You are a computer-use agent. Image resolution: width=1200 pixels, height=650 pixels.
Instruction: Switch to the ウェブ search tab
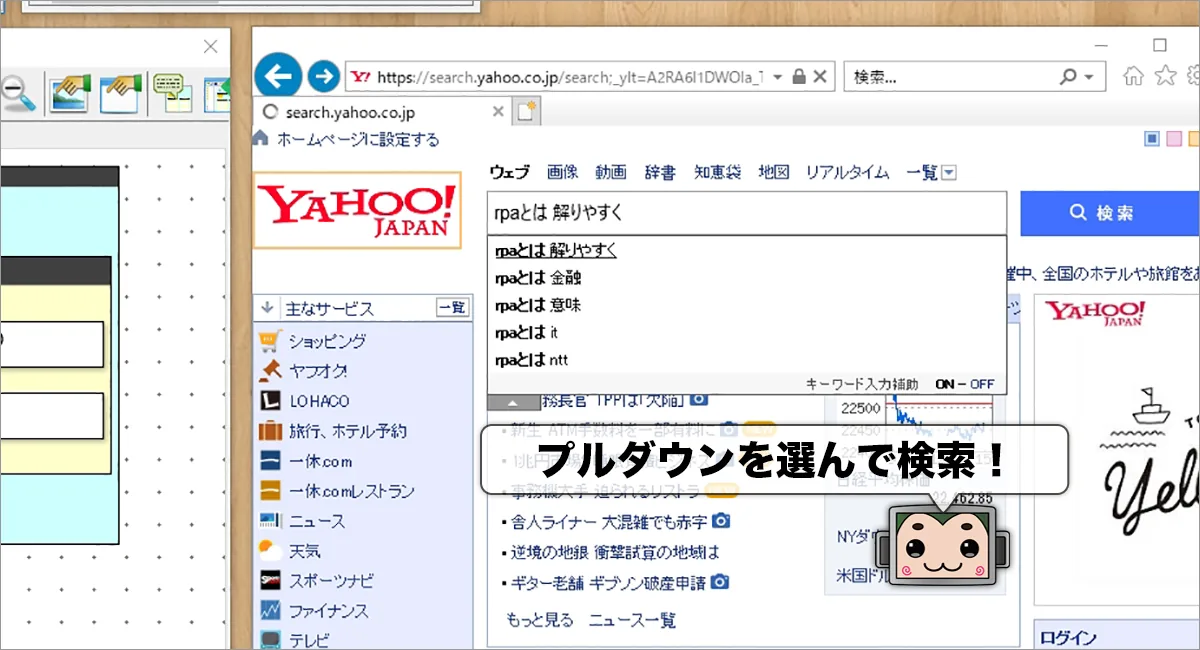(509, 172)
